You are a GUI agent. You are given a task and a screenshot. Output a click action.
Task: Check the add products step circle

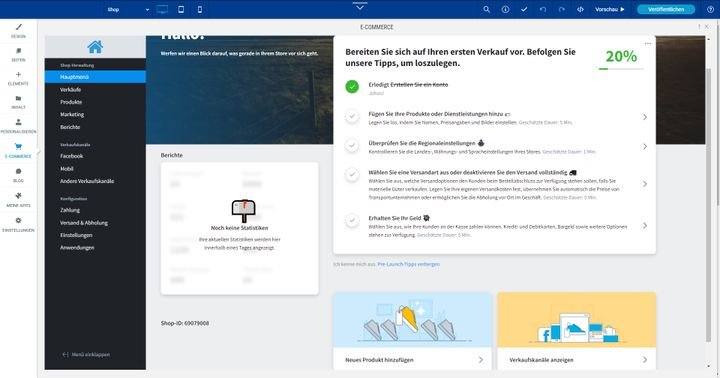coord(352,116)
